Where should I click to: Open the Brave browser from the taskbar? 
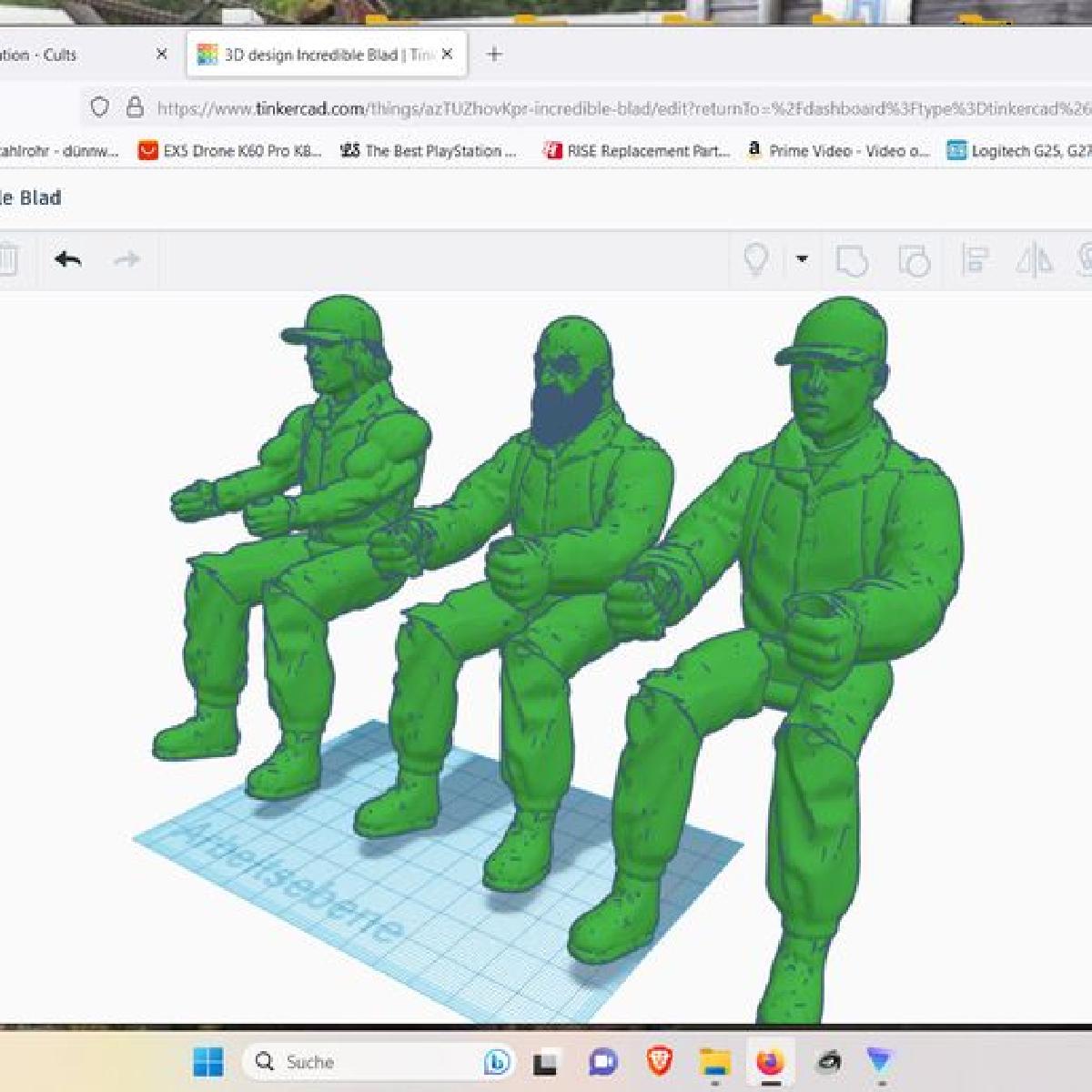(x=659, y=1061)
